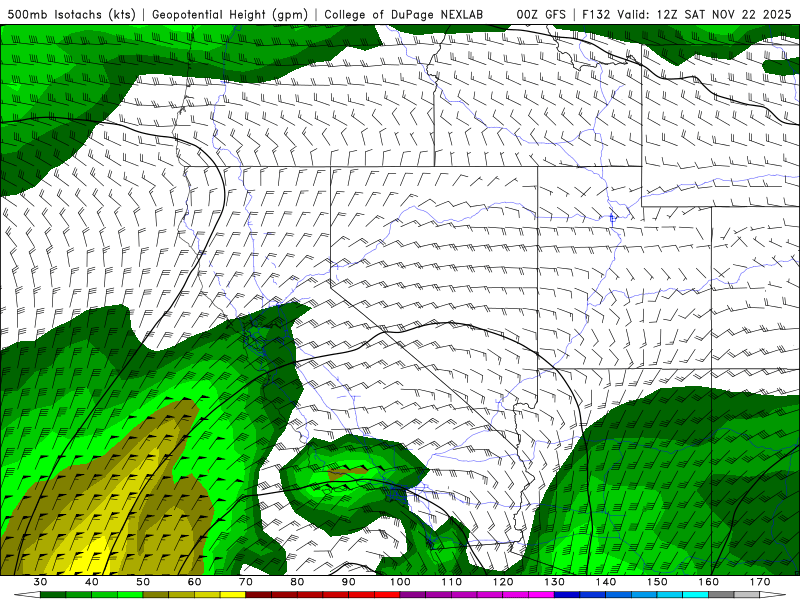The width and height of the screenshot is (800, 600).
Task: Click the '00Z GFS' model run label
Action: pyautogui.click(x=541, y=14)
